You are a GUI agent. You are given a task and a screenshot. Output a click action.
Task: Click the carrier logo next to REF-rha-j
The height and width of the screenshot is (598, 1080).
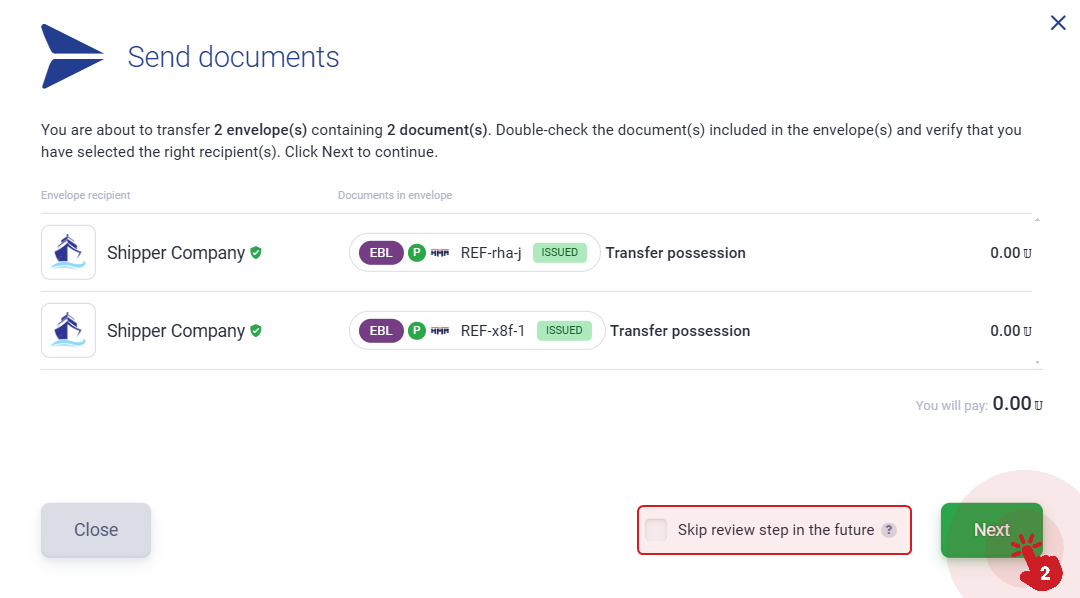point(440,253)
